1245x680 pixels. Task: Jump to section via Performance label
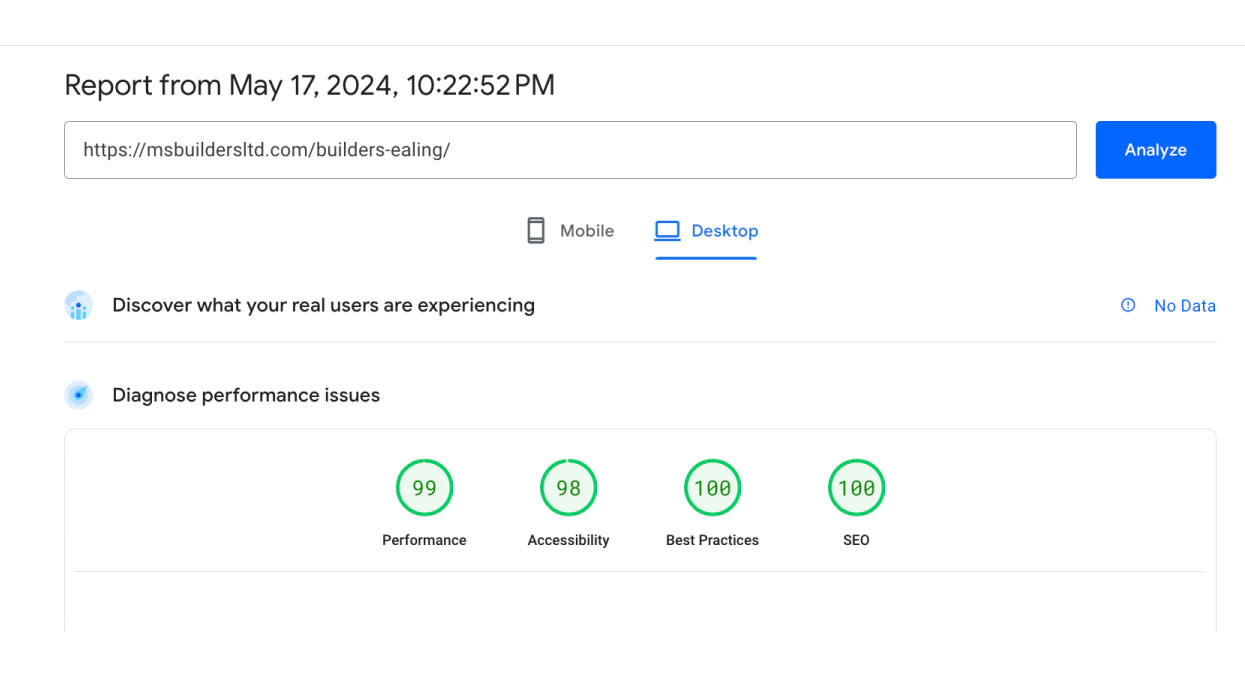424,540
